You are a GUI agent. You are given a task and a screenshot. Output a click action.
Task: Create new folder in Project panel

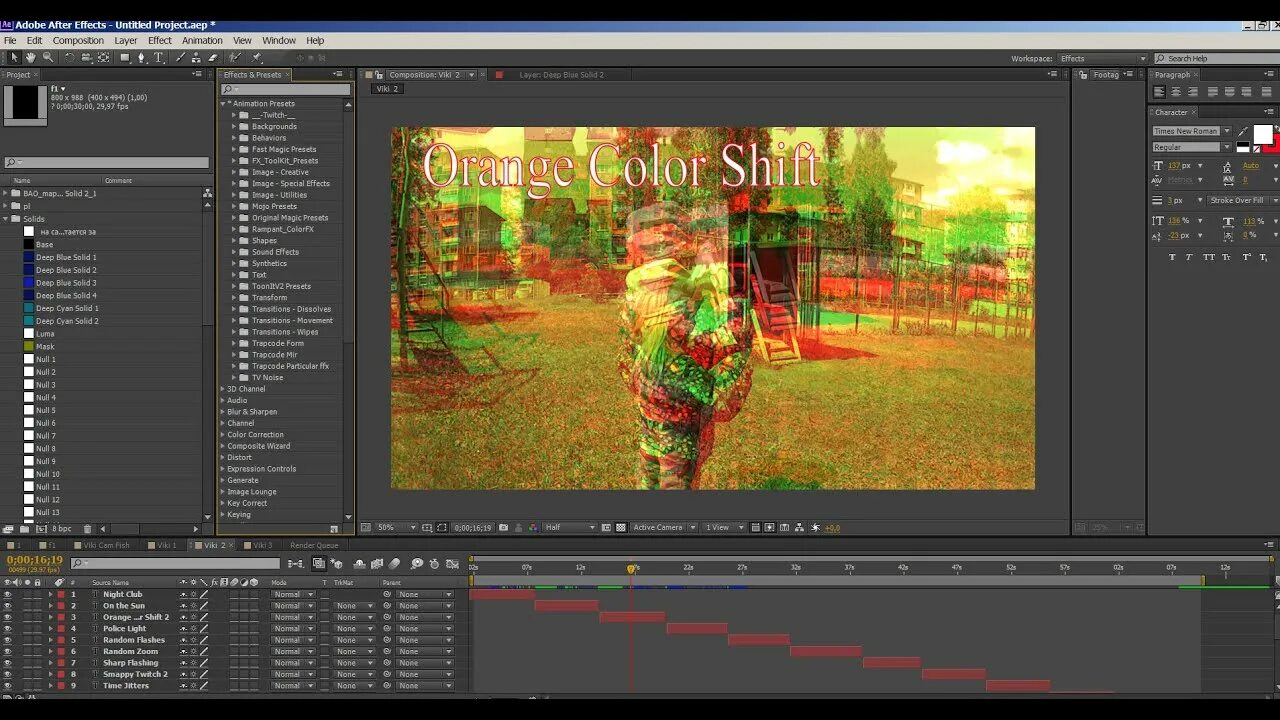click(24, 529)
